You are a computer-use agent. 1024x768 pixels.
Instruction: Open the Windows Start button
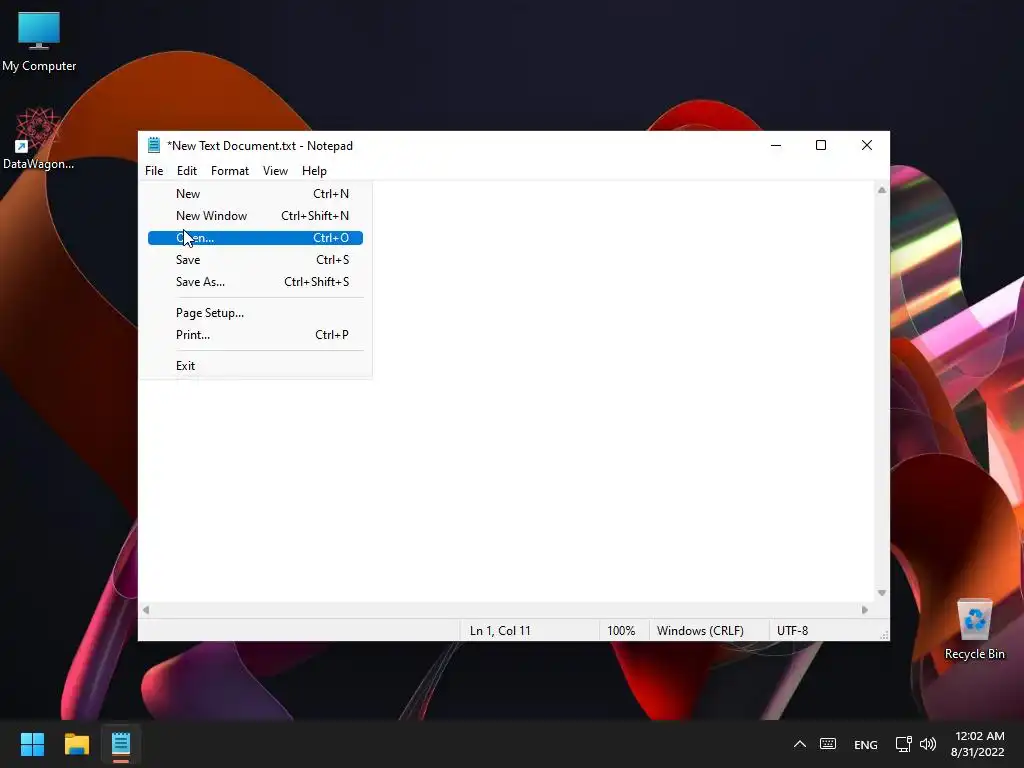coord(32,744)
